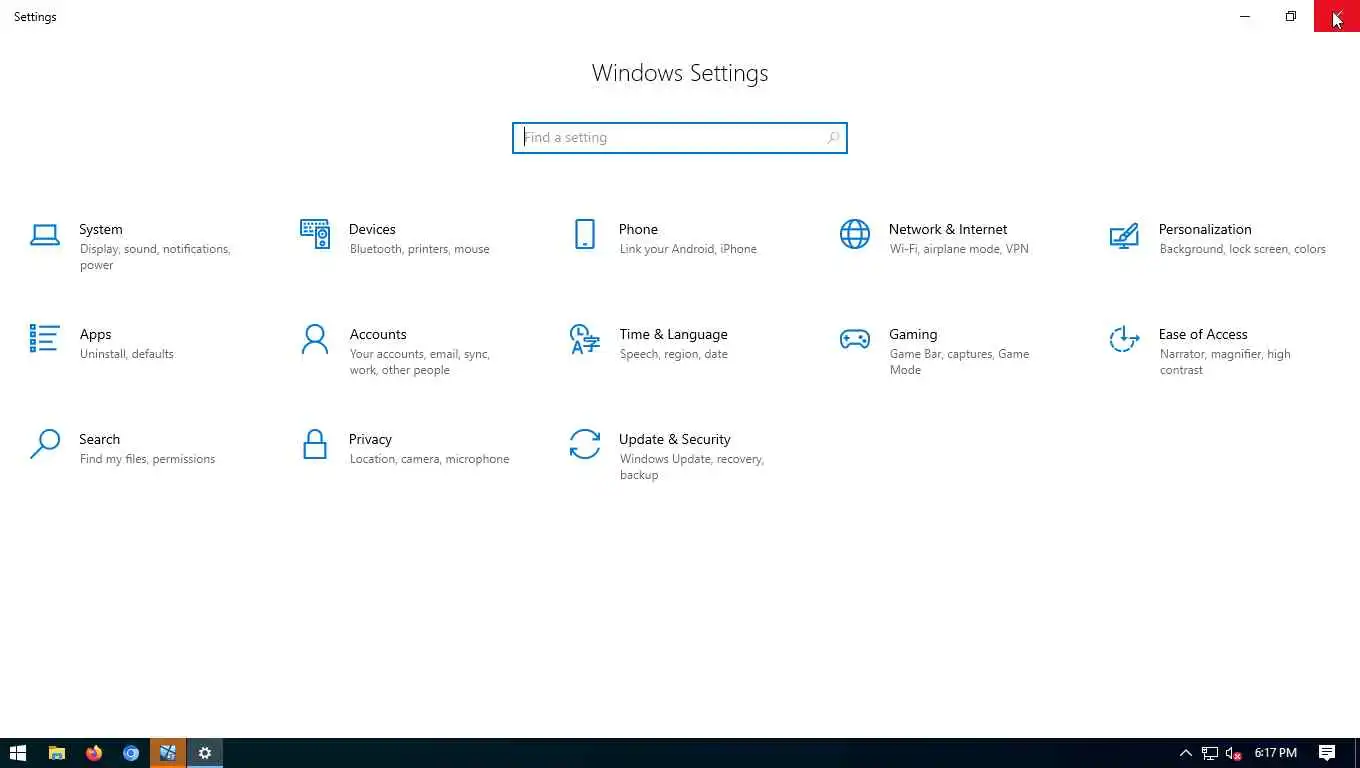This screenshot has width=1360, height=768.
Task: Open the network status tray icon
Action: click(x=1210, y=753)
